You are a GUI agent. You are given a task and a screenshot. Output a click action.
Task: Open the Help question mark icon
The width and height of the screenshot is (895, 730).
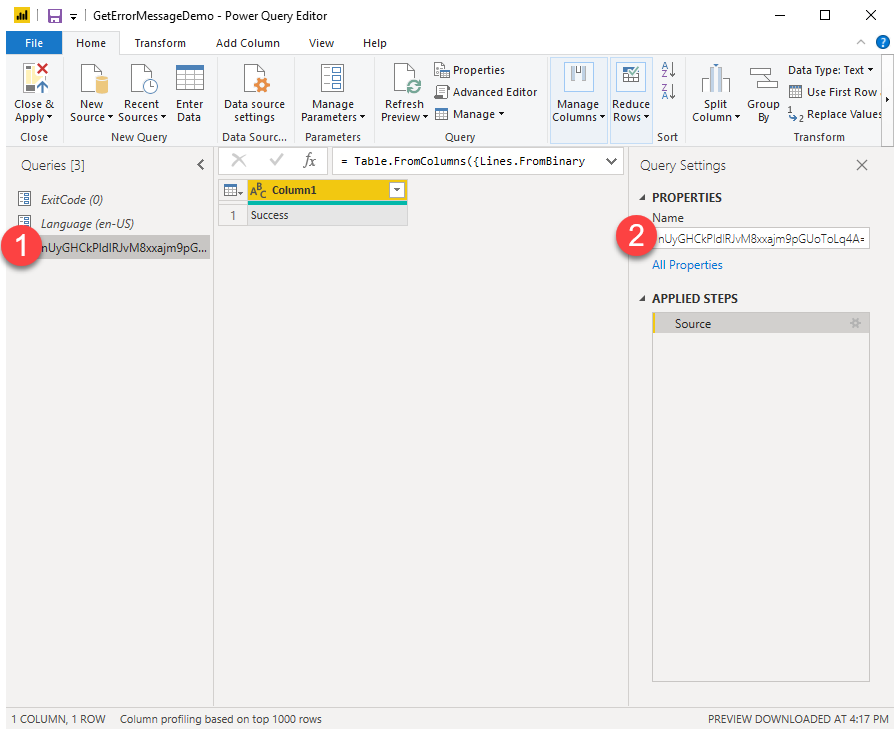pyautogui.click(x=882, y=42)
